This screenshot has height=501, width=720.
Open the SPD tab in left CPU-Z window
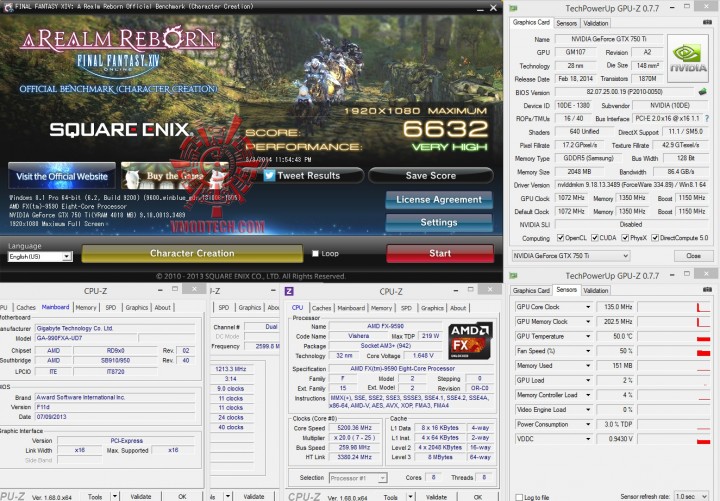(111, 307)
